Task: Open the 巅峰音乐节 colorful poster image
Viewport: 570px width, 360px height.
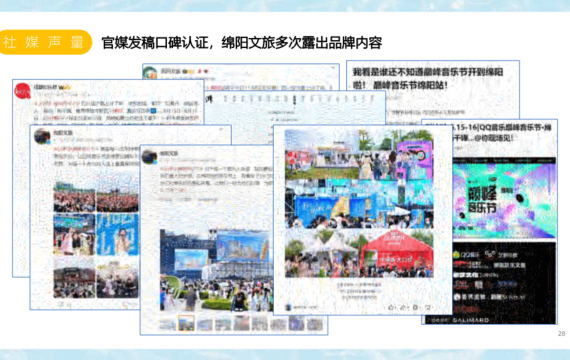Action: pyautogui.click(x=504, y=201)
